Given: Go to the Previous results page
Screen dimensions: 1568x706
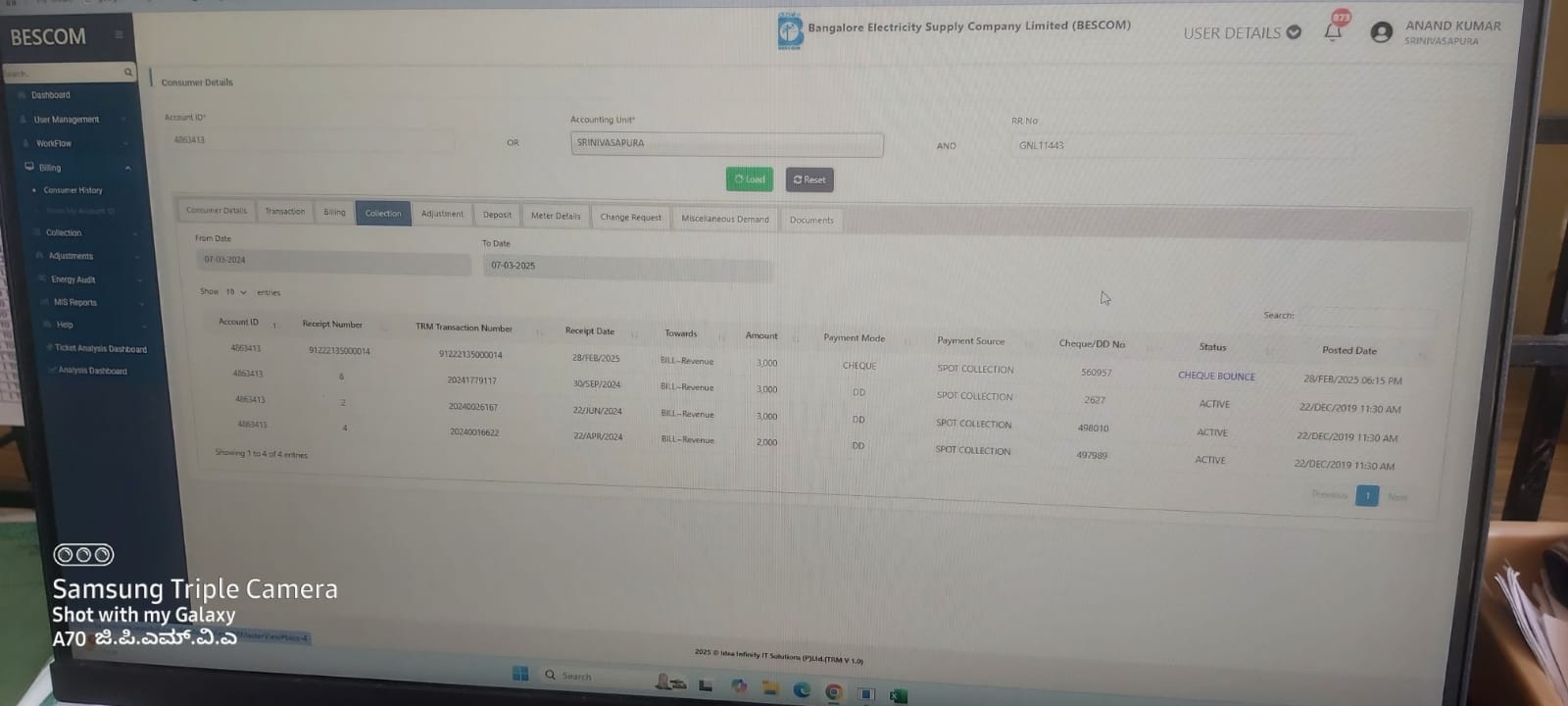Looking at the screenshot, I should (1330, 494).
